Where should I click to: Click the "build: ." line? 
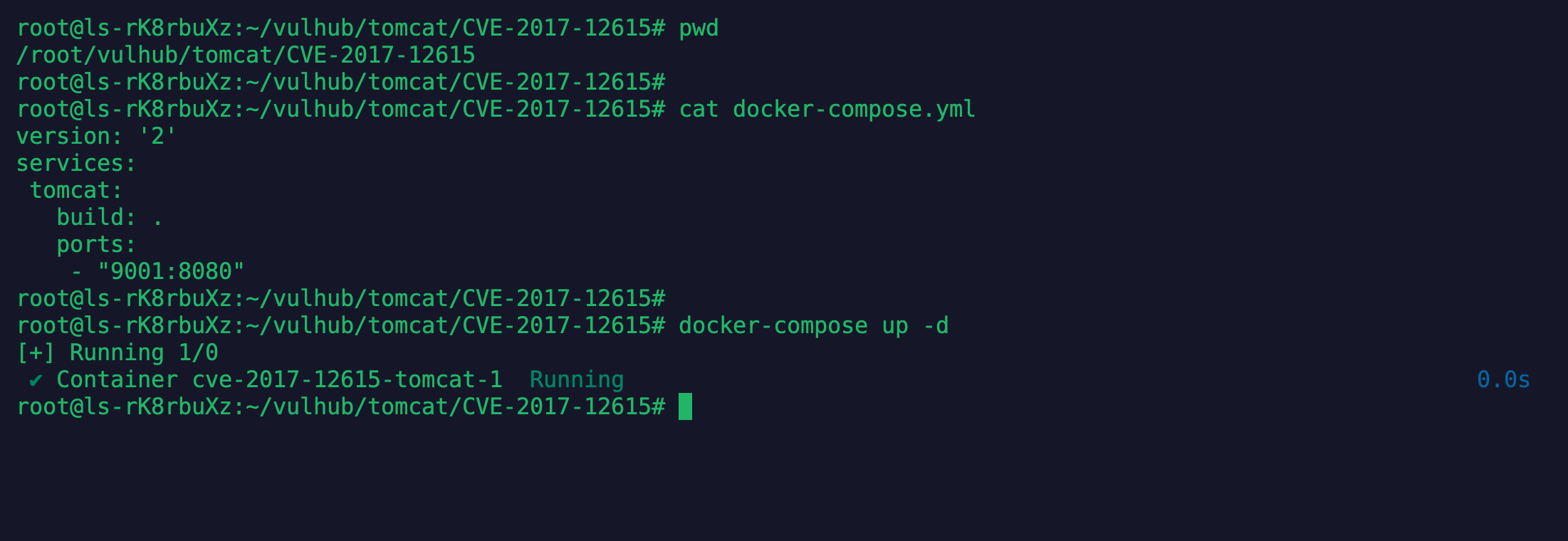tap(110, 218)
